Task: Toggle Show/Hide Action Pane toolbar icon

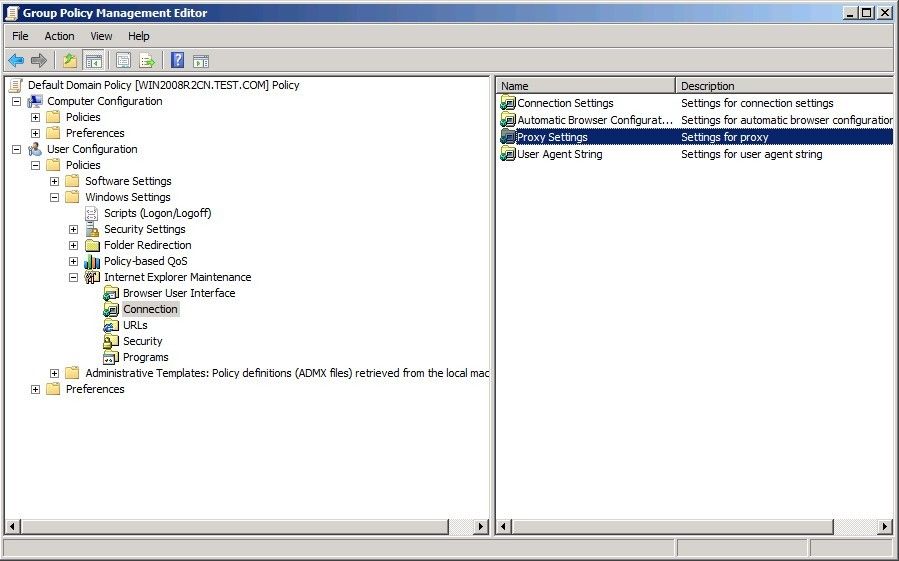Action: click(x=201, y=61)
